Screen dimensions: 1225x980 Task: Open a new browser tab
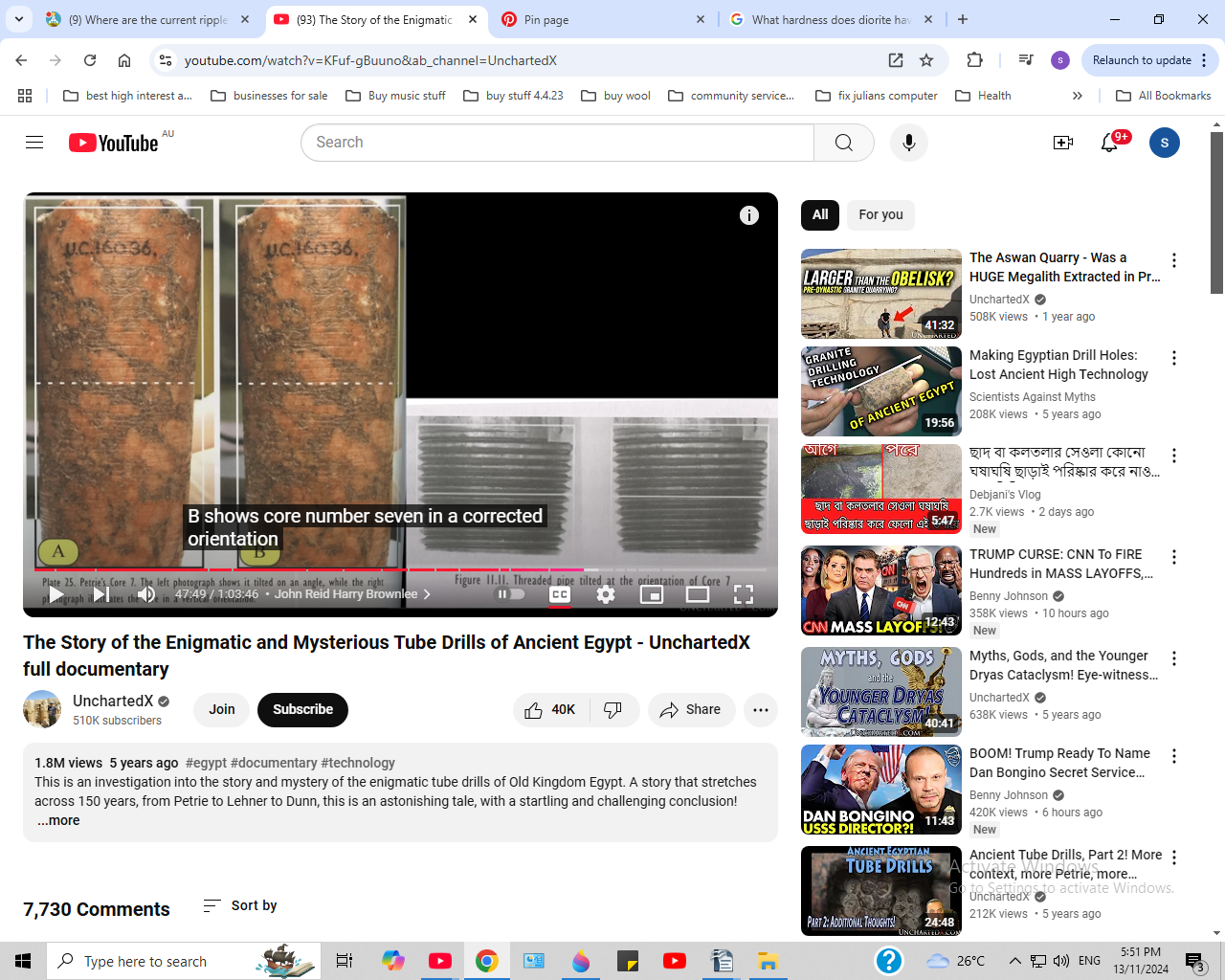pyautogui.click(x=963, y=19)
